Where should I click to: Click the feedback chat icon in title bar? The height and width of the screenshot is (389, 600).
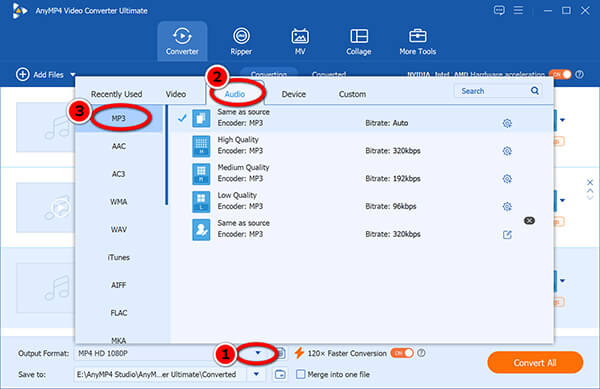(x=499, y=10)
